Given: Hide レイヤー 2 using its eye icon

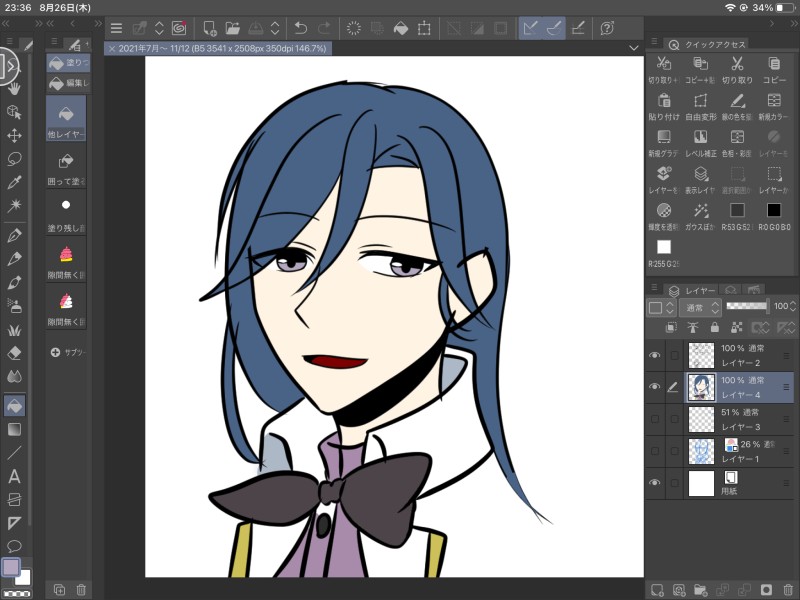Looking at the screenshot, I should [x=655, y=355].
